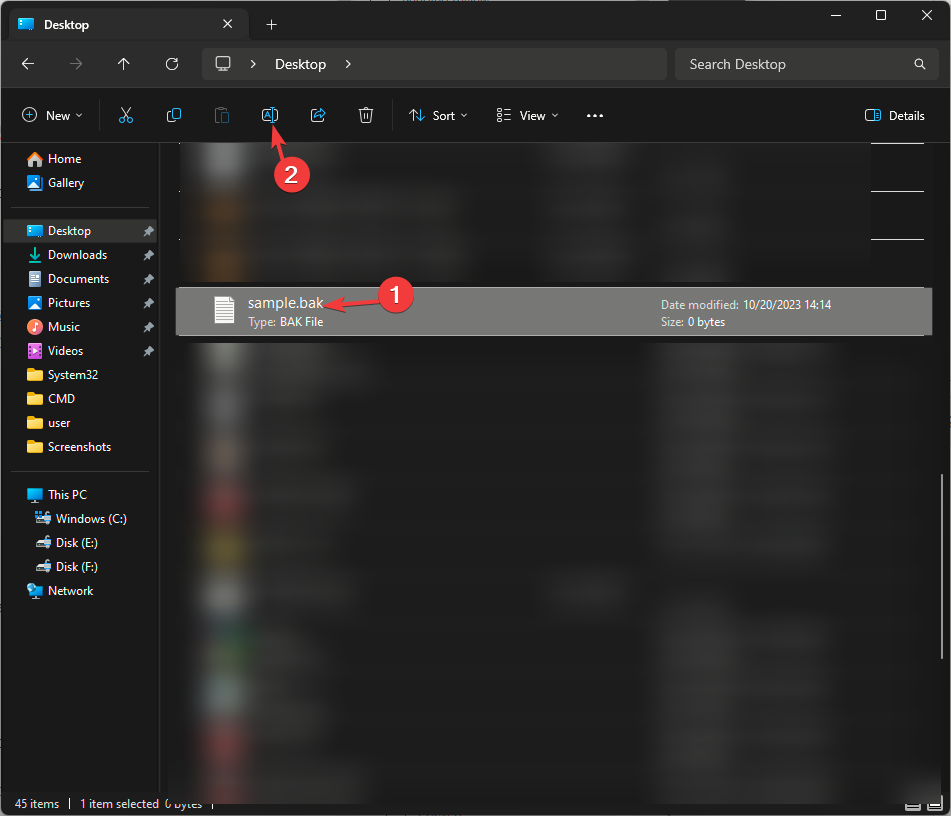Open System32 folder in sidebar
951x816 pixels.
tap(73, 375)
